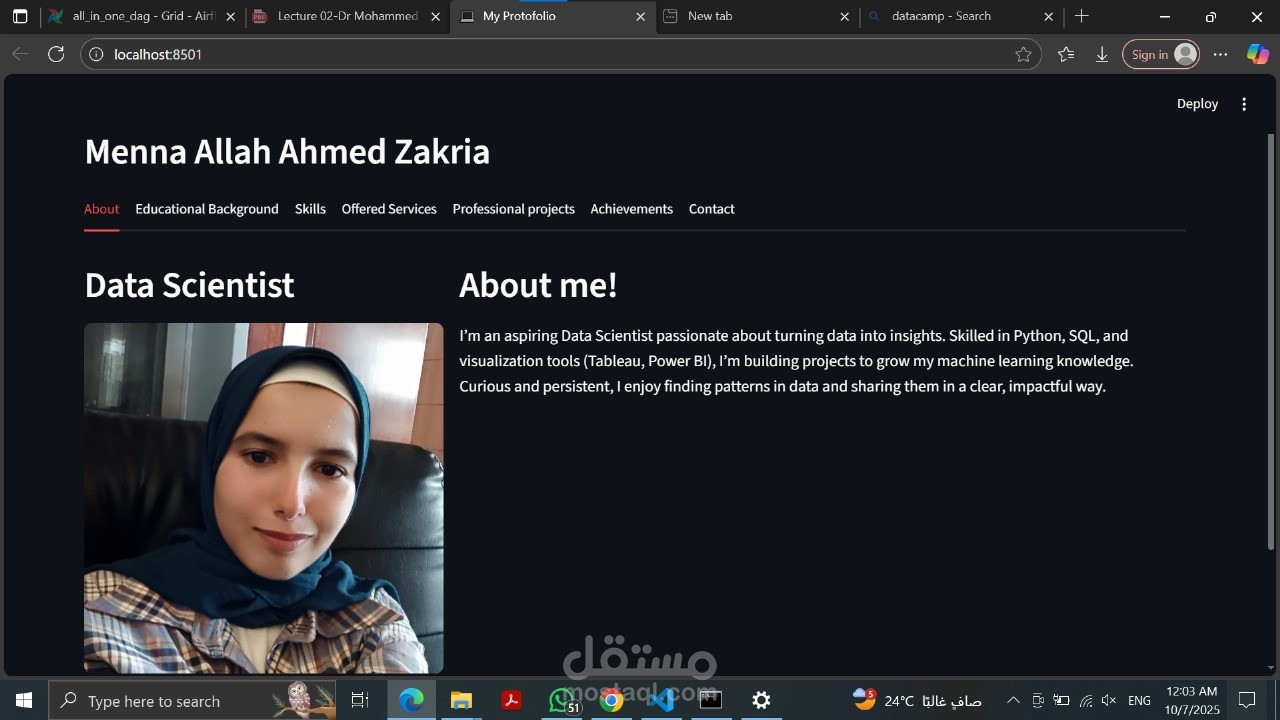Switch to the all_in_one_dag Airflow browser tab
This screenshot has height=720, width=1280.
[143, 17]
